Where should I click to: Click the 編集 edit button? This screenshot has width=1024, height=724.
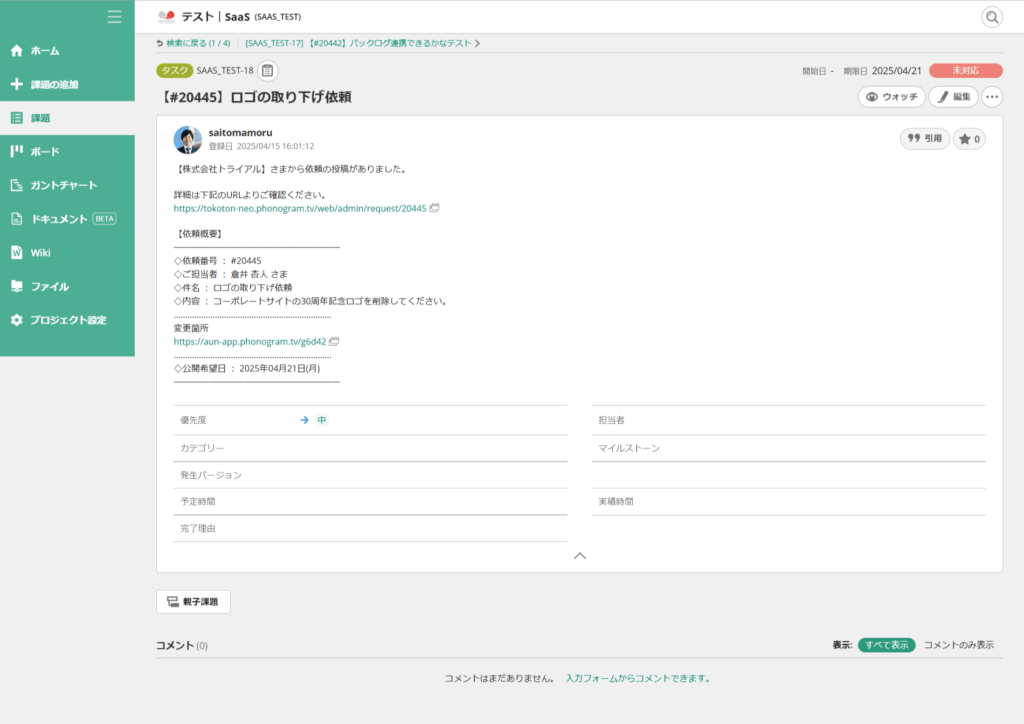(953, 97)
